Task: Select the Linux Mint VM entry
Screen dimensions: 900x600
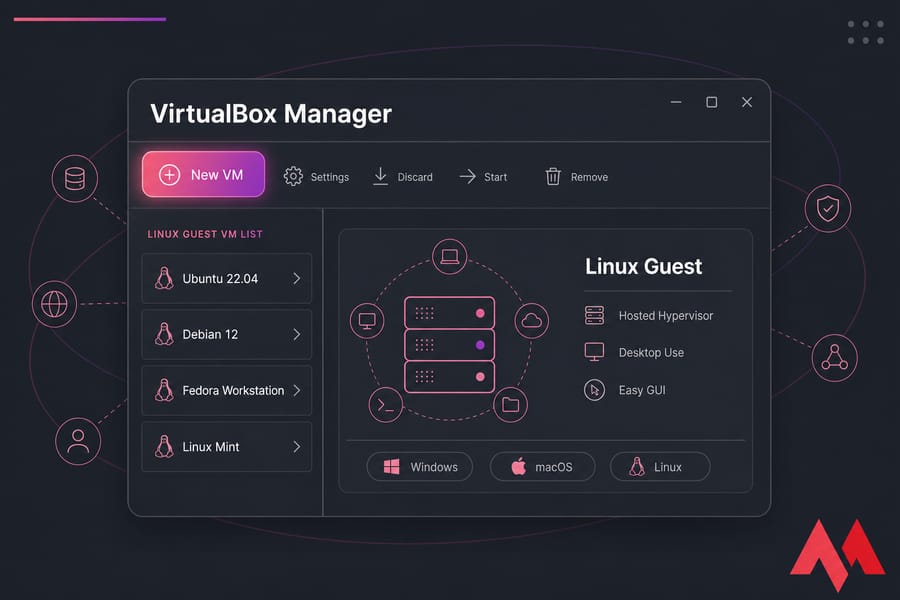Action: 227,447
